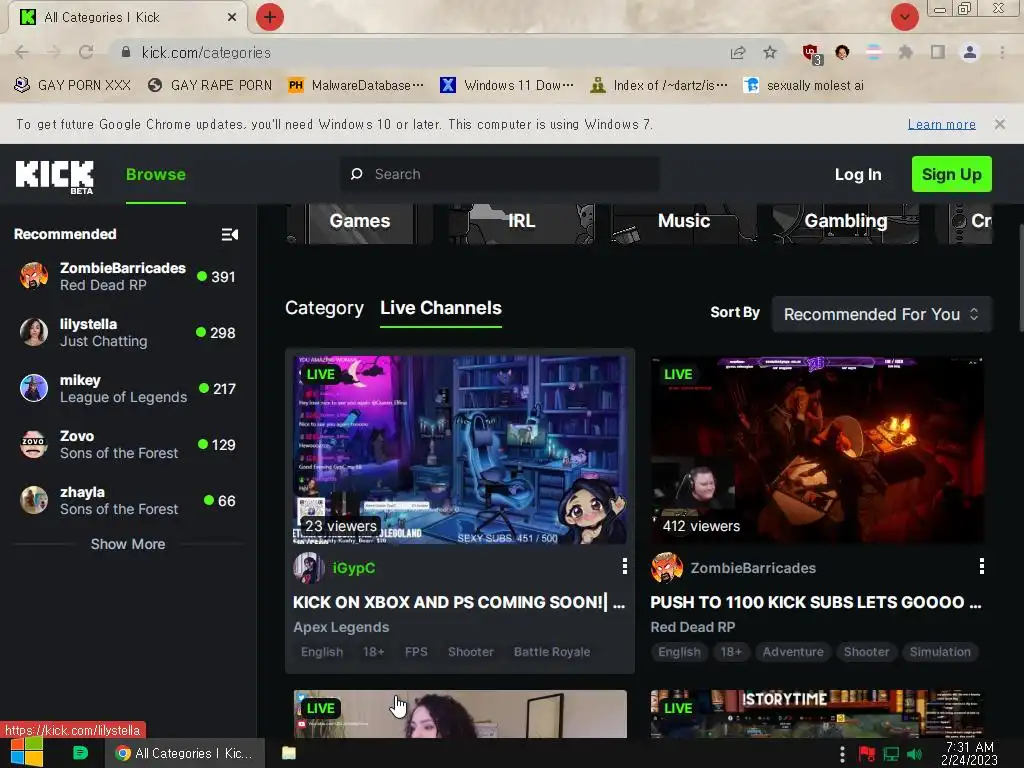Screen dimensions: 1024x768
Task: Click the Adventure tag on ZombieBarricades card
Action: coord(793,652)
